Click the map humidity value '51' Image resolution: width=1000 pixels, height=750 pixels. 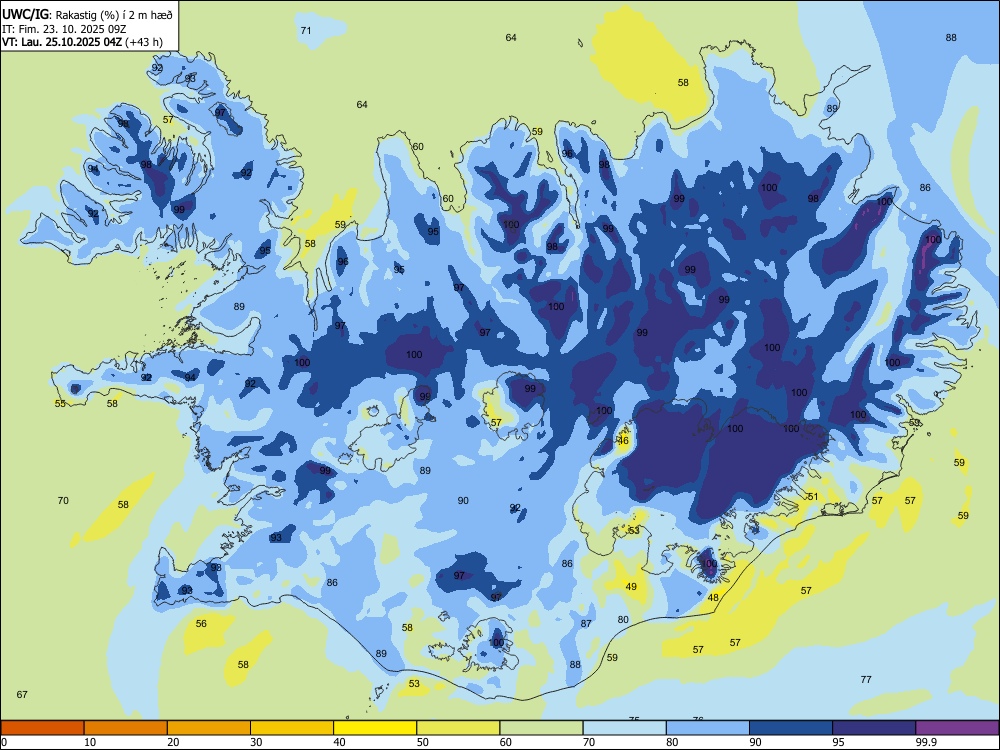812,496
